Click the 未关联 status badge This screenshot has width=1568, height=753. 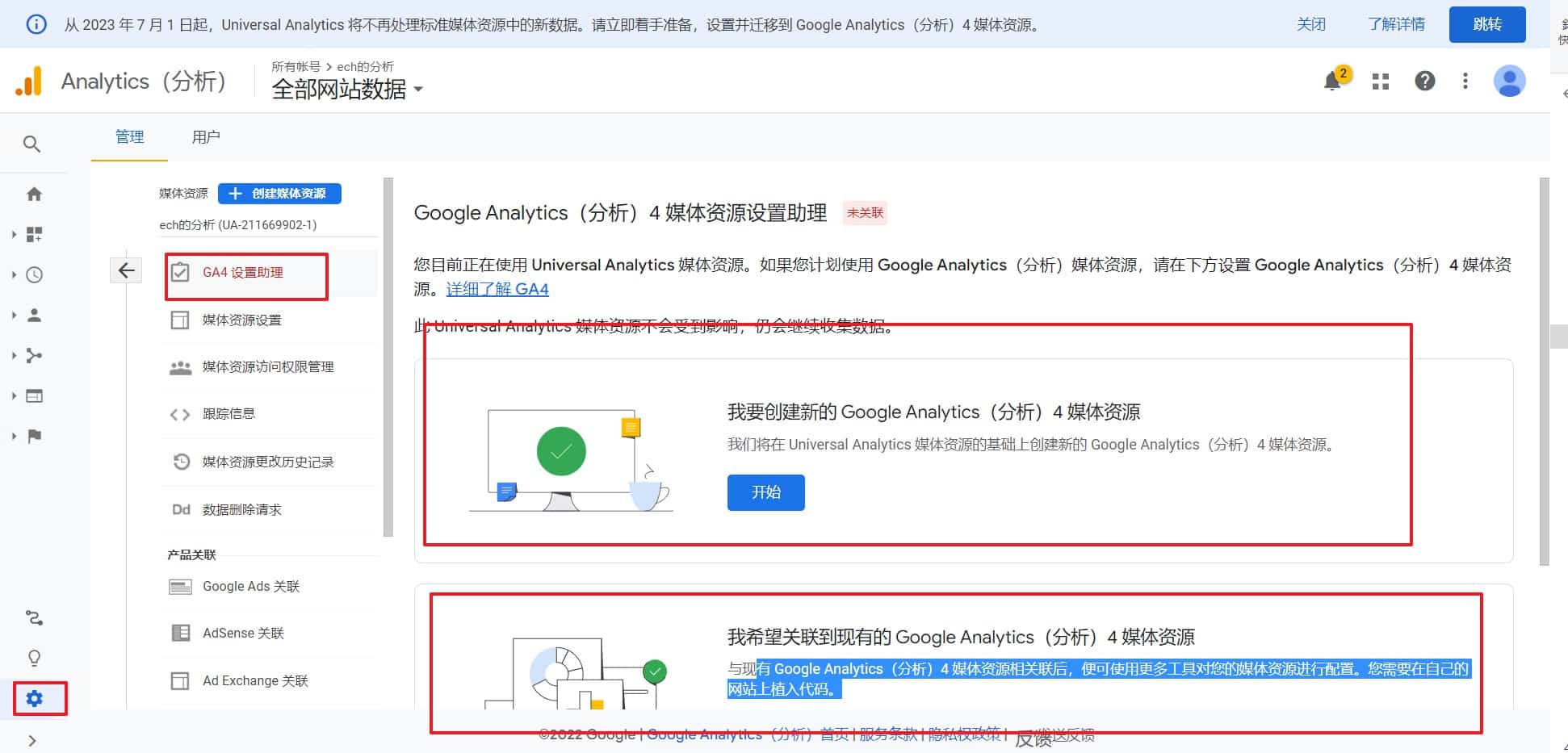pyautogui.click(x=865, y=213)
